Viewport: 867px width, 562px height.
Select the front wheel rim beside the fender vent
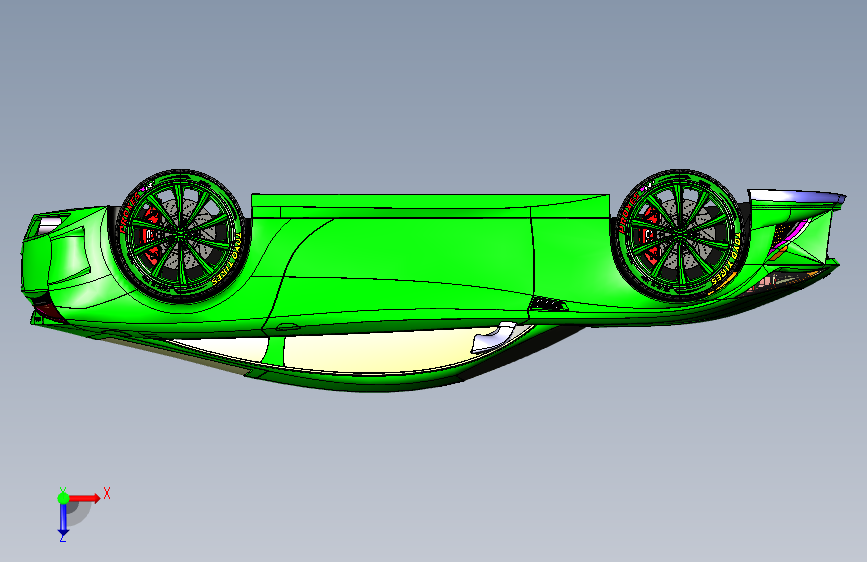tap(680, 235)
